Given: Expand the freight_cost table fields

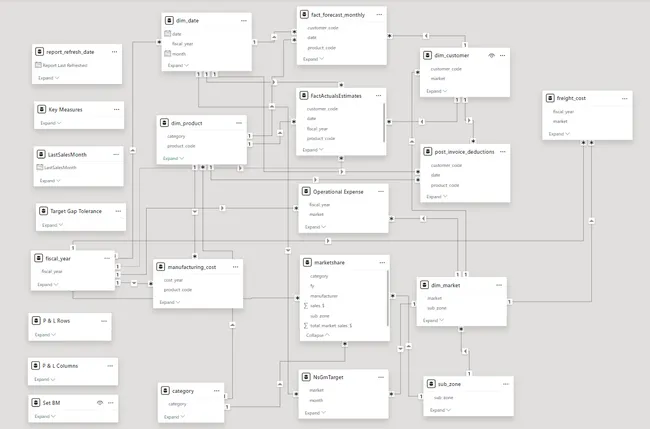Looking at the screenshot, I should (x=559, y=134).
